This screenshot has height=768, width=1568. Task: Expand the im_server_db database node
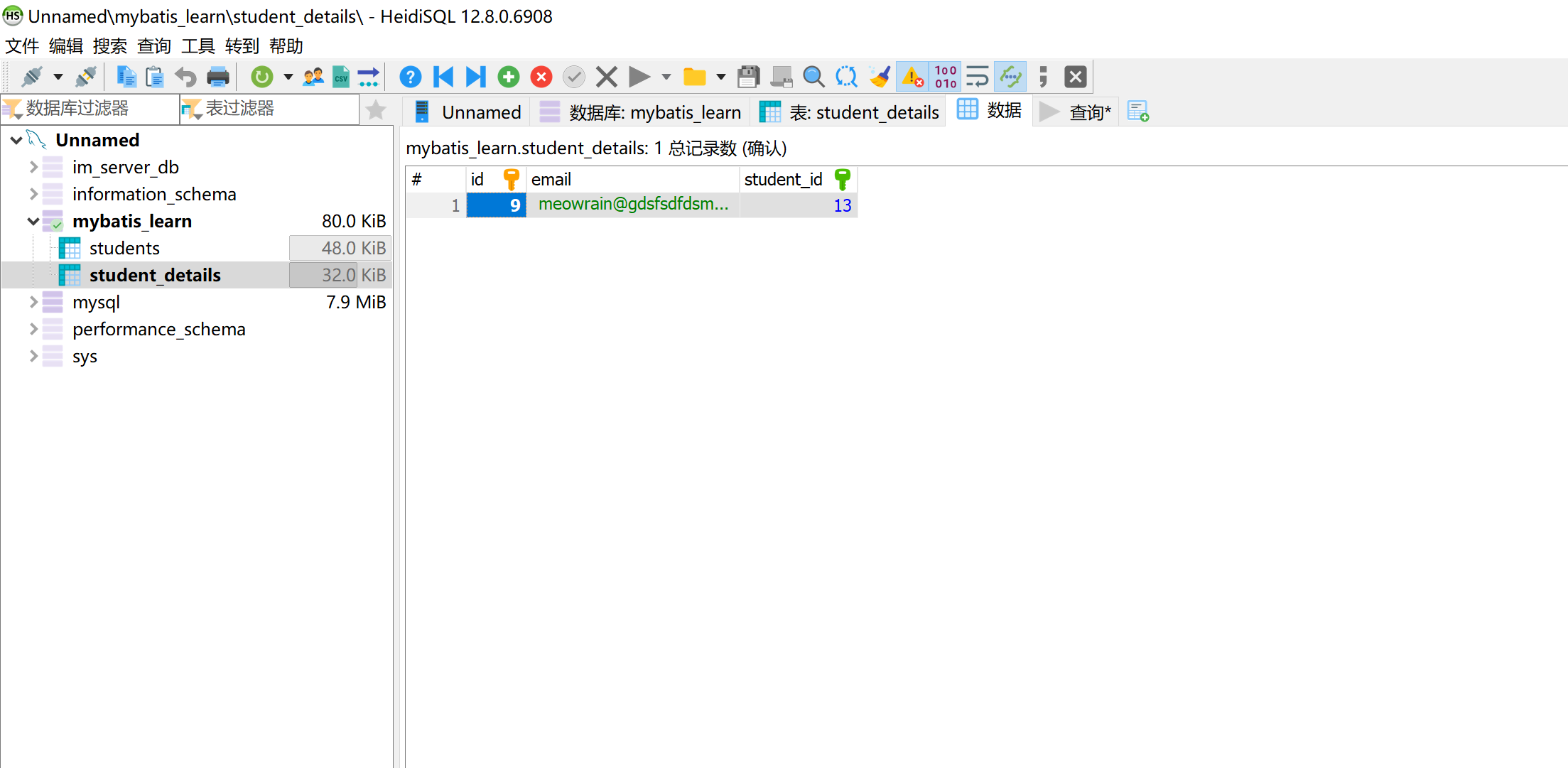33,167
